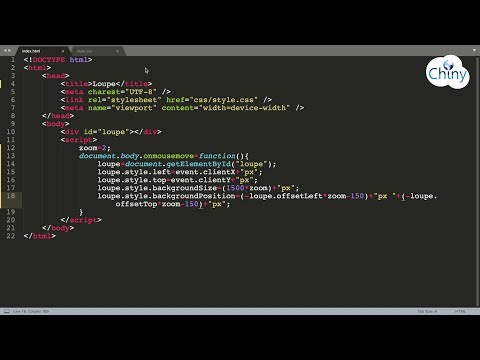Go to next tab using right arrow
The image size is (480, 360).
click(x=9, y=51)
